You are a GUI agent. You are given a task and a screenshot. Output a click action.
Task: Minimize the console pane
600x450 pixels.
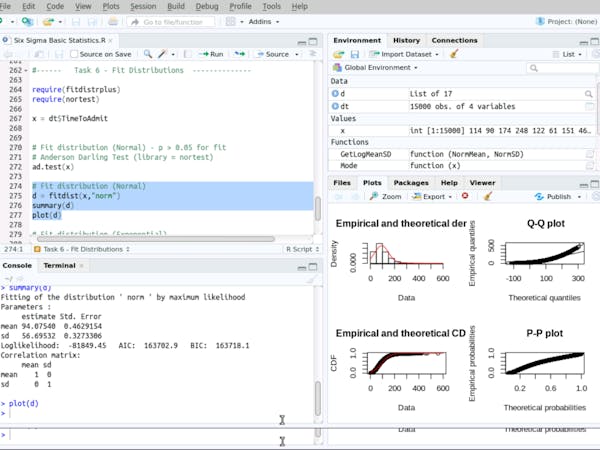(302, 267)
